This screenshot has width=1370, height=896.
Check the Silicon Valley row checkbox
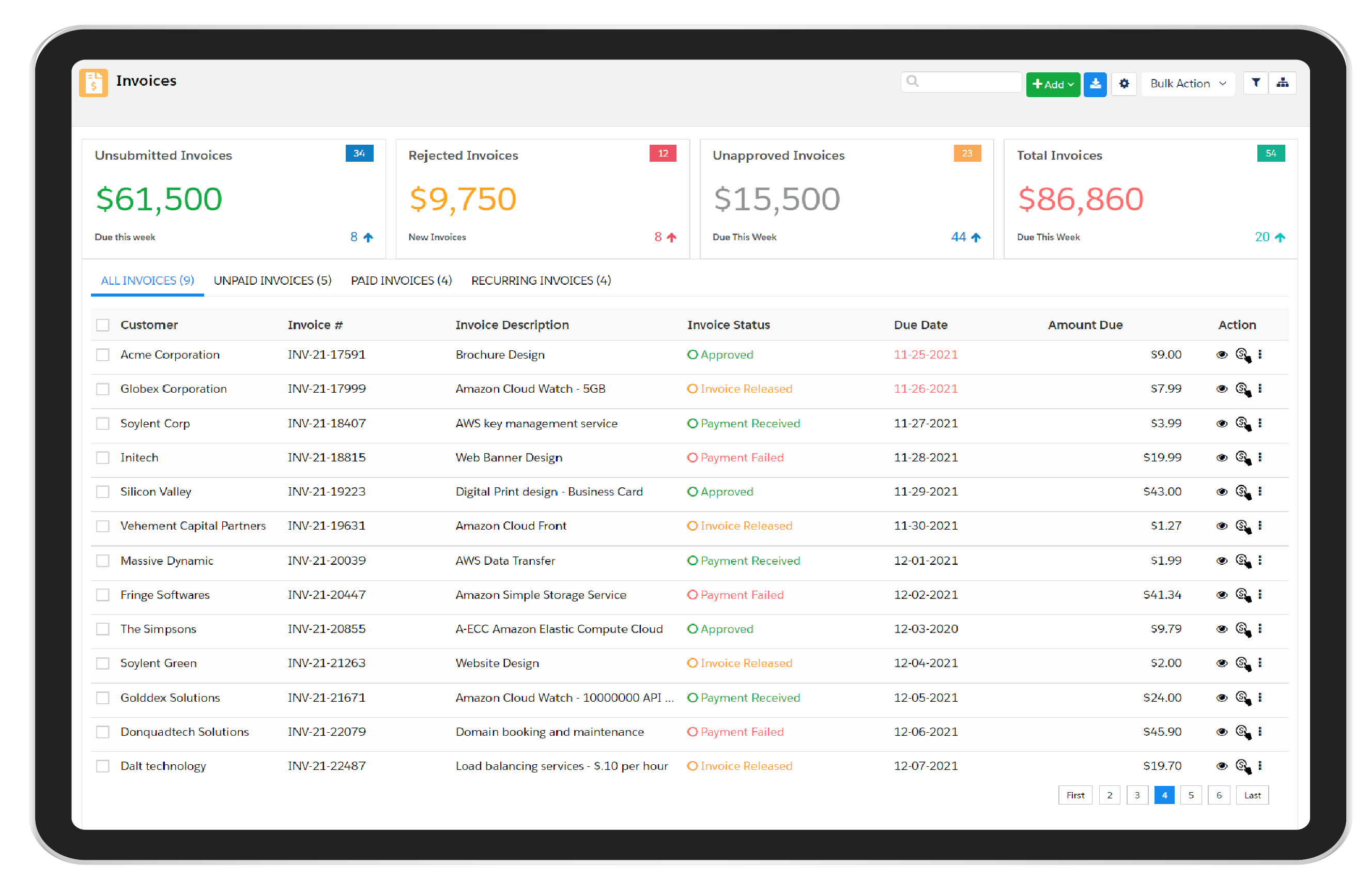[102, 491]
